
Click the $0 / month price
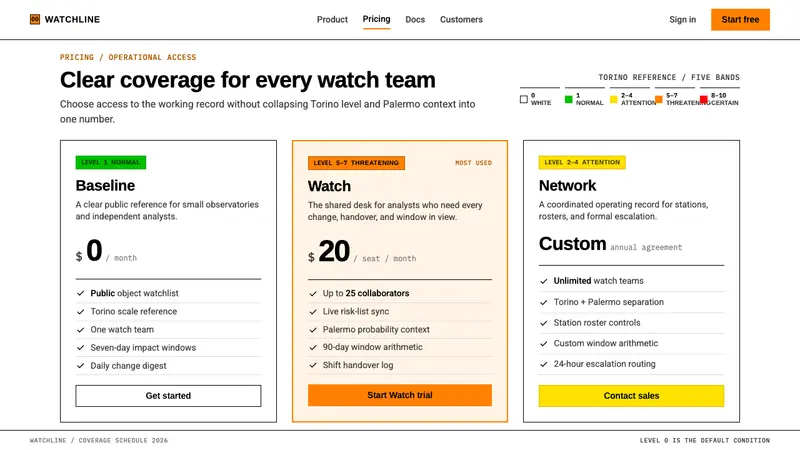click(106, 251)
